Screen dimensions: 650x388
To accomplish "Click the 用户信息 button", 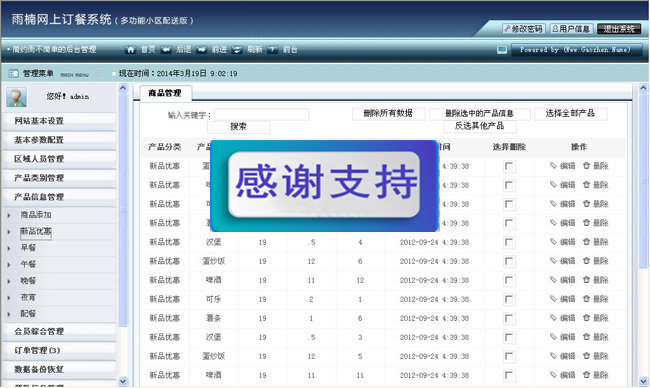I will pos(571,29).
